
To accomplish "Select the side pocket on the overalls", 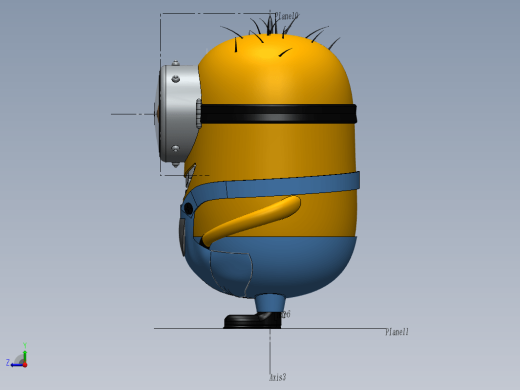I will [x=231, y=273].
